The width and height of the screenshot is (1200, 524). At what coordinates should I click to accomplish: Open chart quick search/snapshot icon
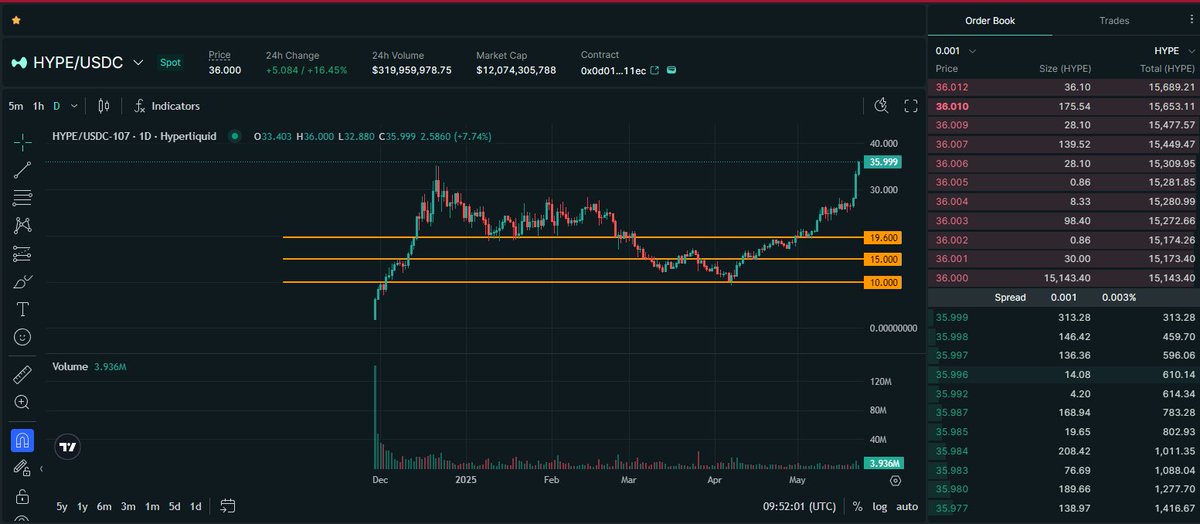881,106
